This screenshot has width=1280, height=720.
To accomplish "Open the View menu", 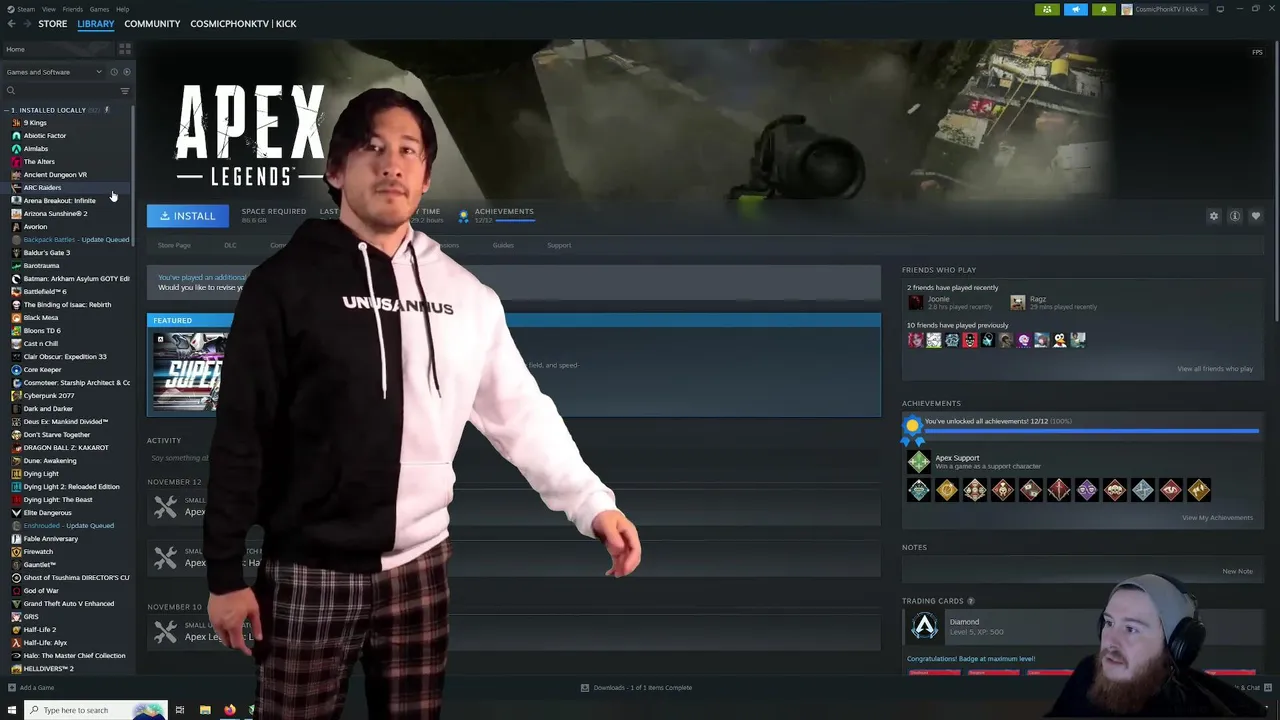I will (49, 9).
